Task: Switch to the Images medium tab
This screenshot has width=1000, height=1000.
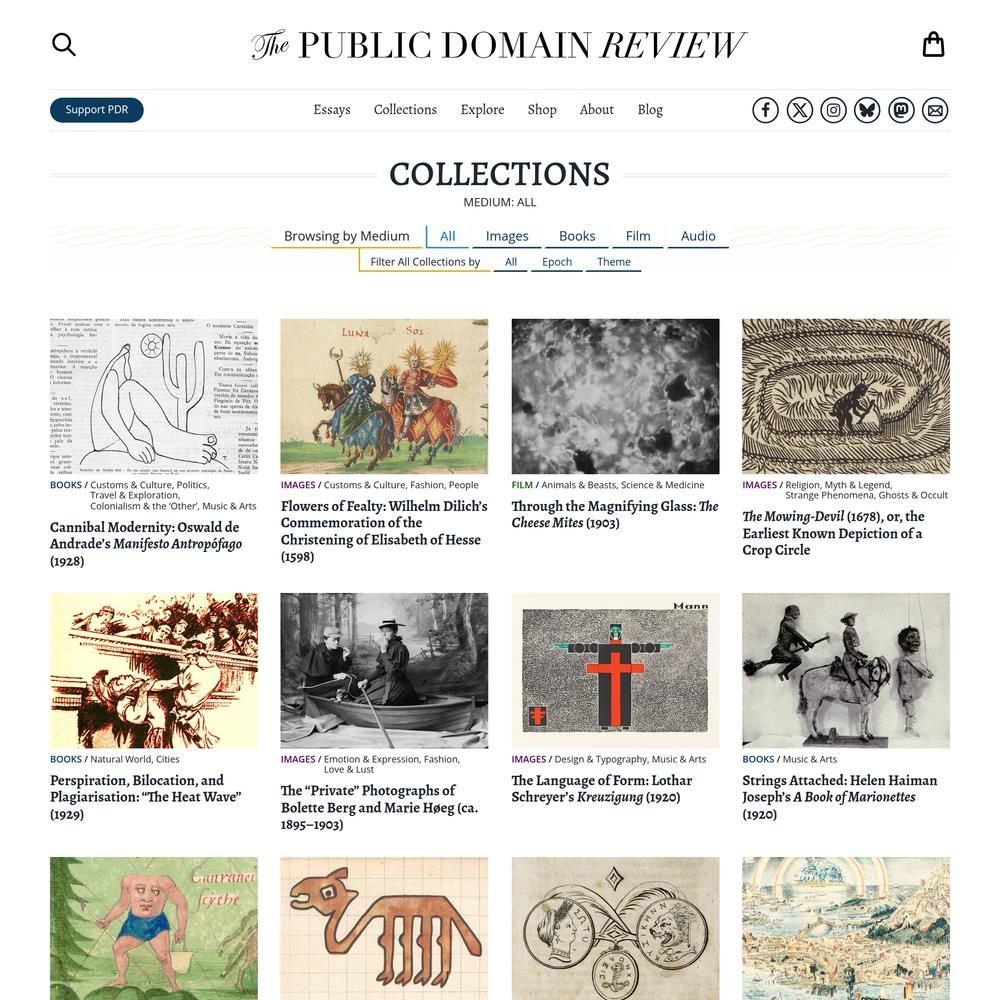Action: click(x=507, y=236)
